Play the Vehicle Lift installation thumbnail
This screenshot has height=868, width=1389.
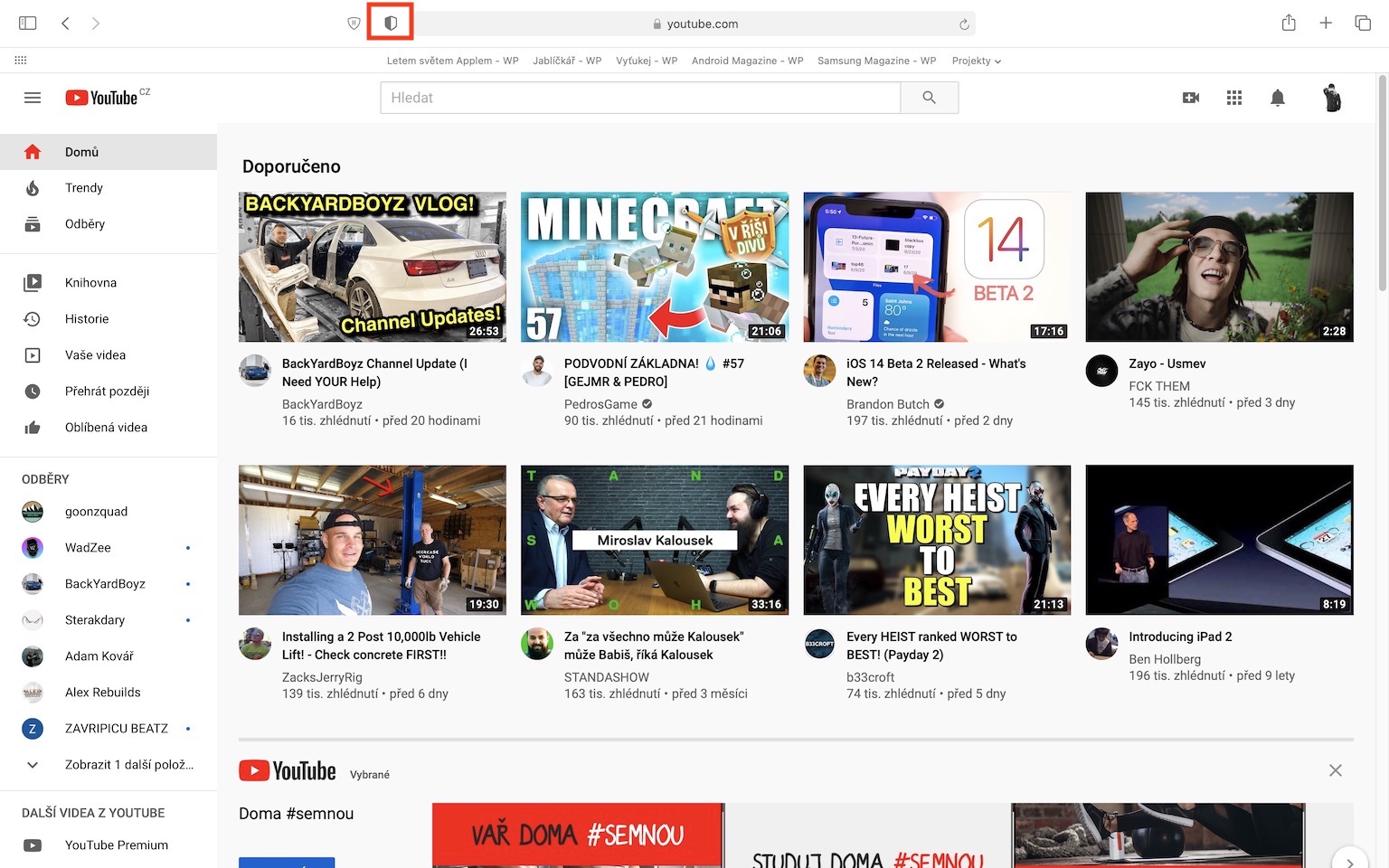point(373,540)
